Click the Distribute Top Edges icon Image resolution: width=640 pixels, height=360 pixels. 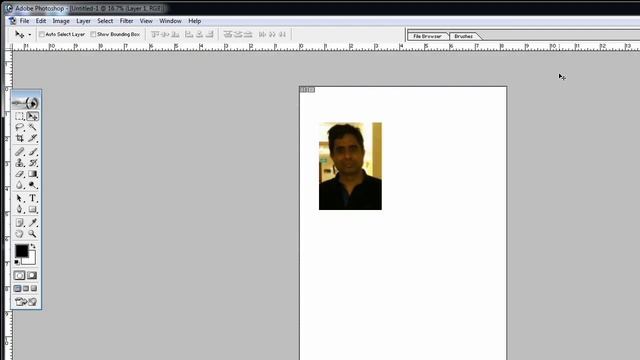pyautogui.click(x=228, y=35)
